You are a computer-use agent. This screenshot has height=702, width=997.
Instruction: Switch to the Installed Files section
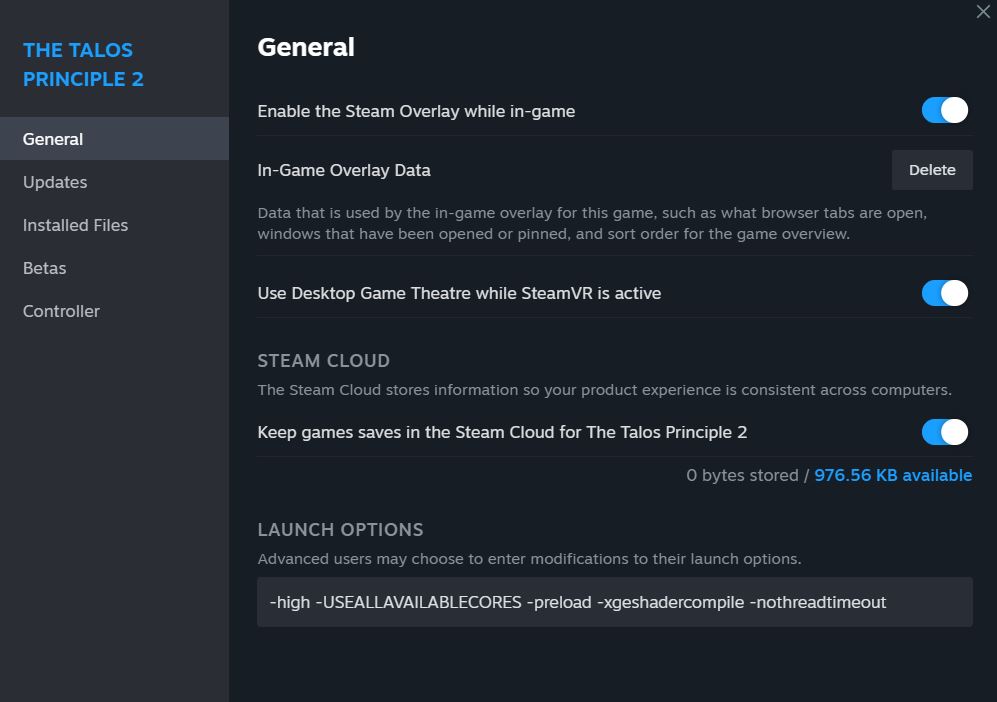point(75,225)
